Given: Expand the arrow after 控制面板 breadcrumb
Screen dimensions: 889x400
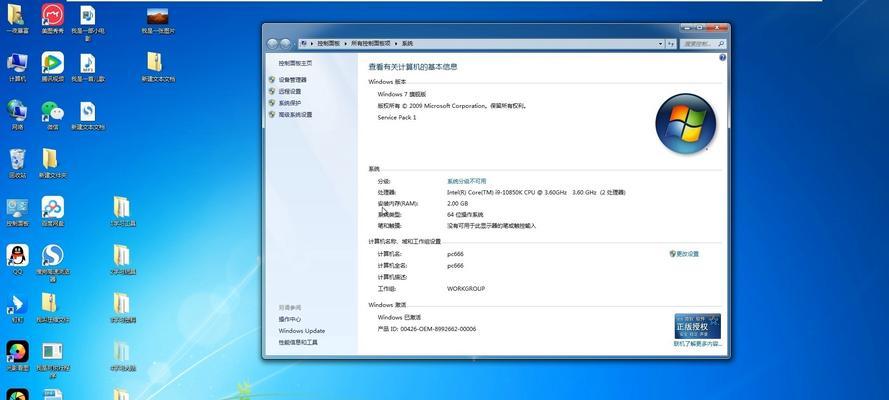Looking at the screenshot, I should click(344, 44).
